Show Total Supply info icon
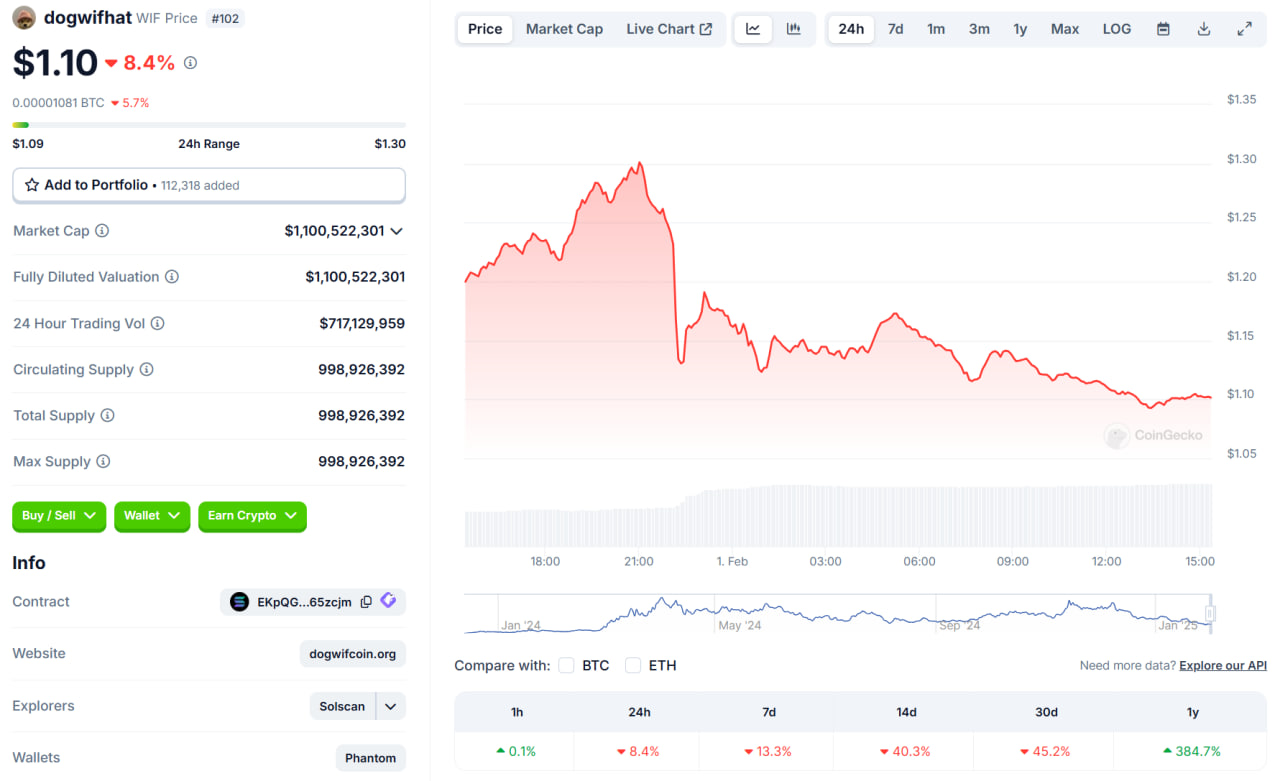The width and height of the screenshot is (1280, 781). 107,415
